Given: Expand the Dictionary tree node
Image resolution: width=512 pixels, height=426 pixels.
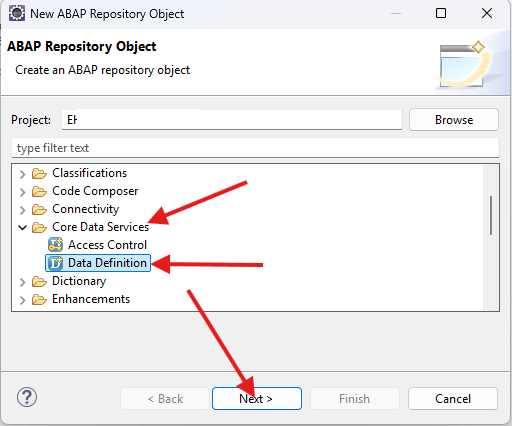Looking at the screenshot, I should pos(22,282).
